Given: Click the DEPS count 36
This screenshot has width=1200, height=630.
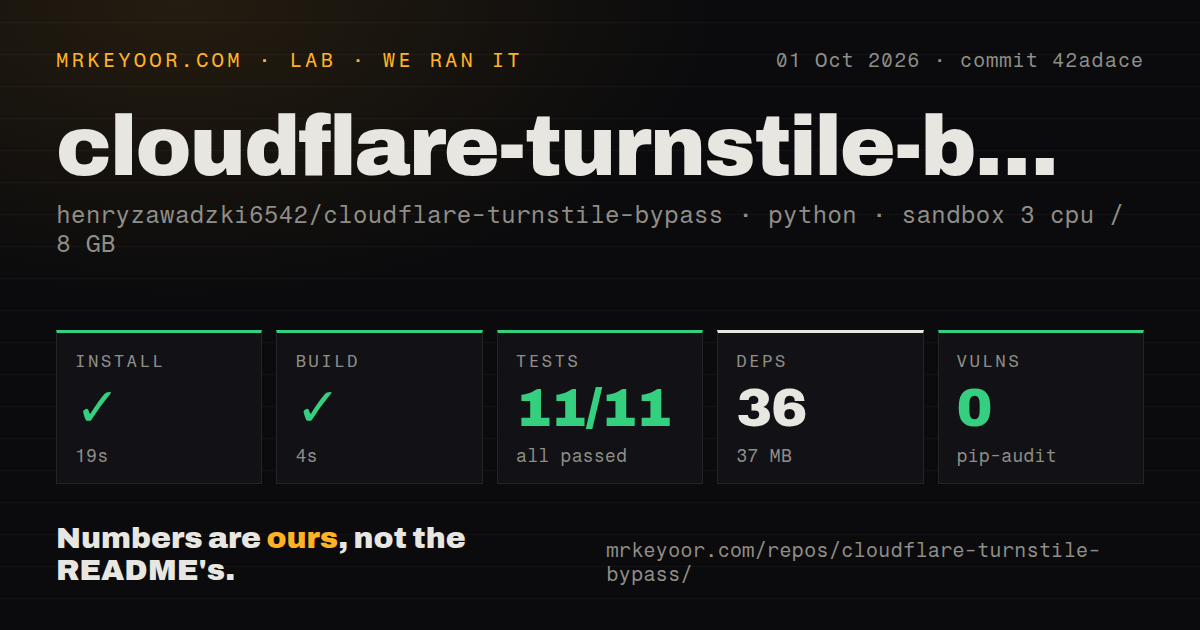Looking at the screenshot, I should (x=771, y=408).
